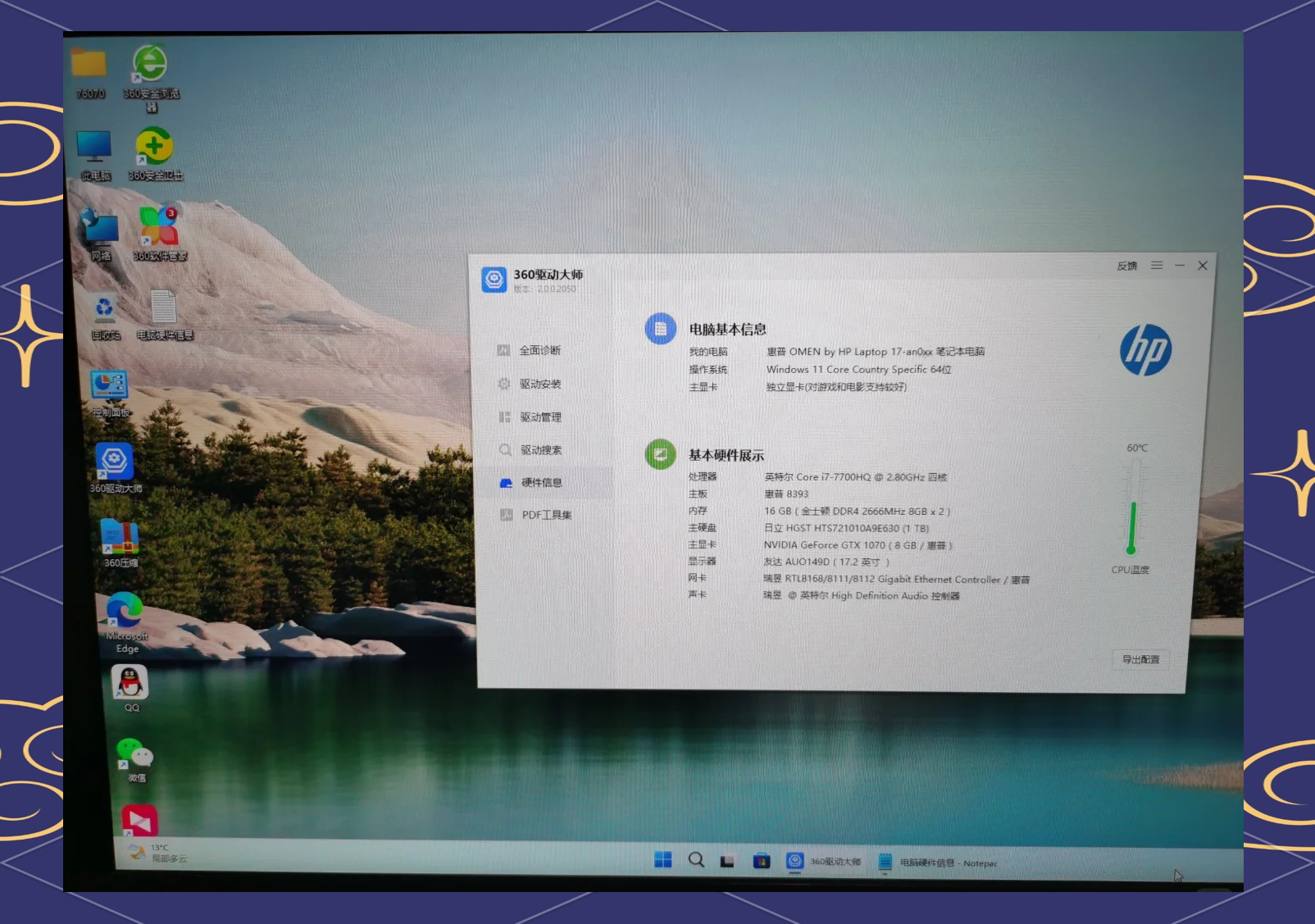This screenshot has height=924, width=1315.
Task: Open the 全面诊断 sidebar section
Action: (539, 351)
